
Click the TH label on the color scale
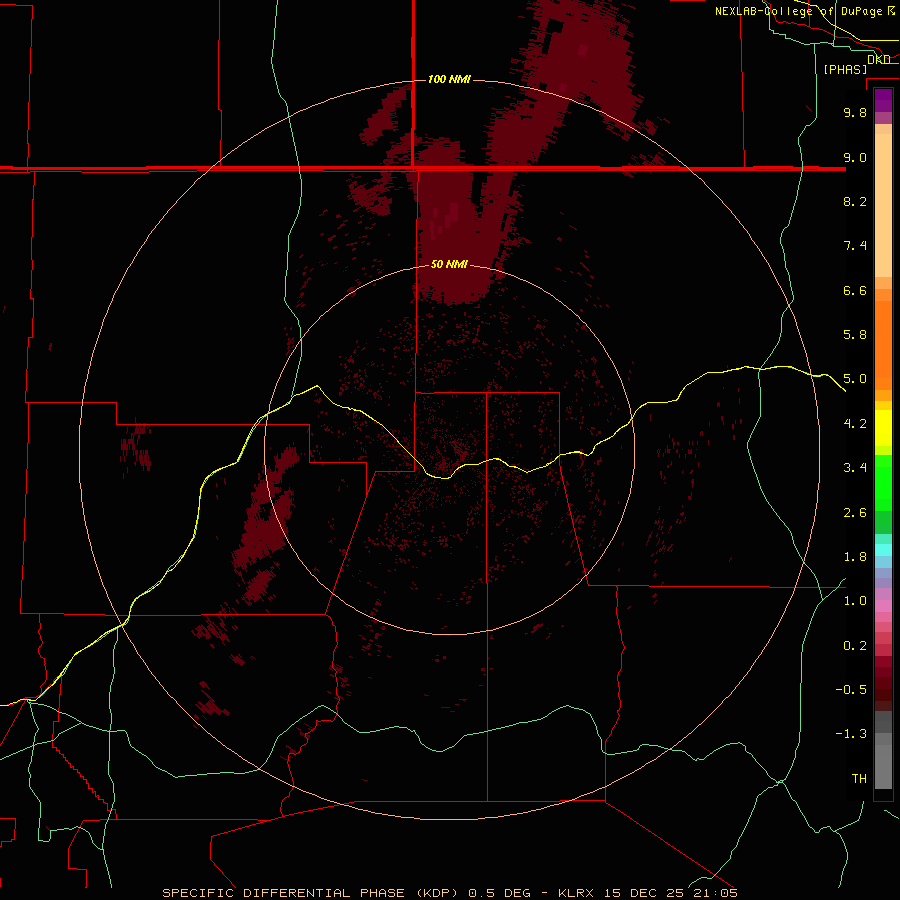[859, 779]
